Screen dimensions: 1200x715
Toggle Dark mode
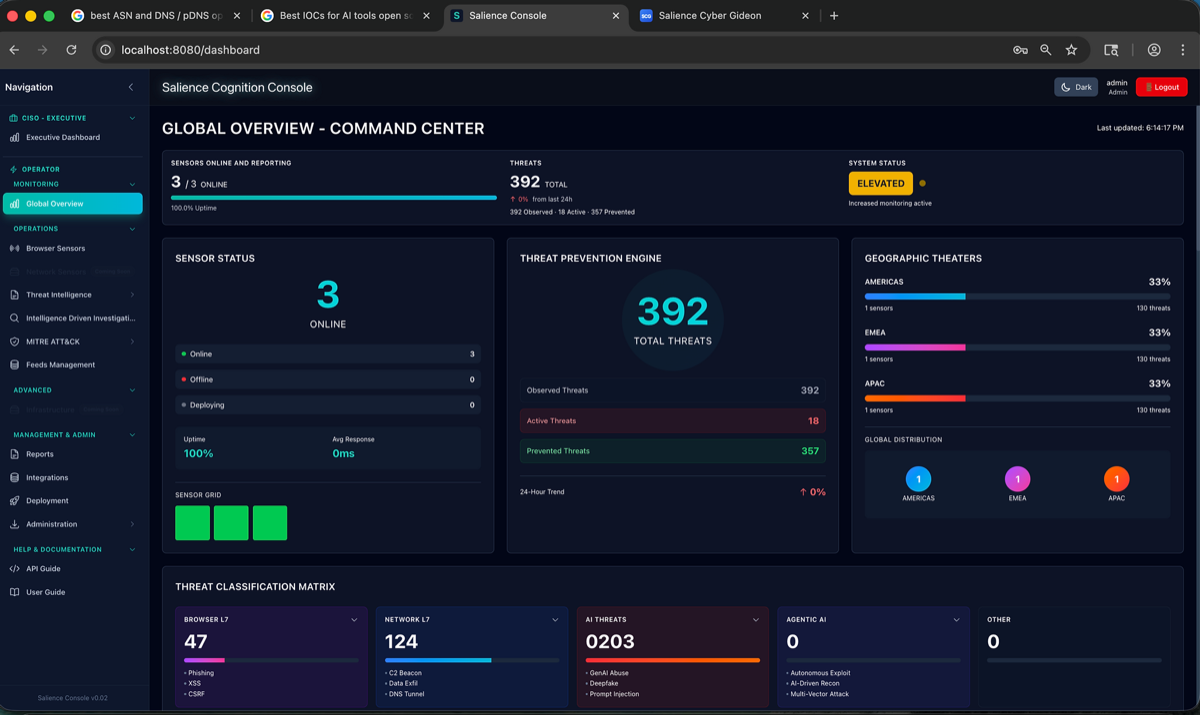tap(1076, 87)
